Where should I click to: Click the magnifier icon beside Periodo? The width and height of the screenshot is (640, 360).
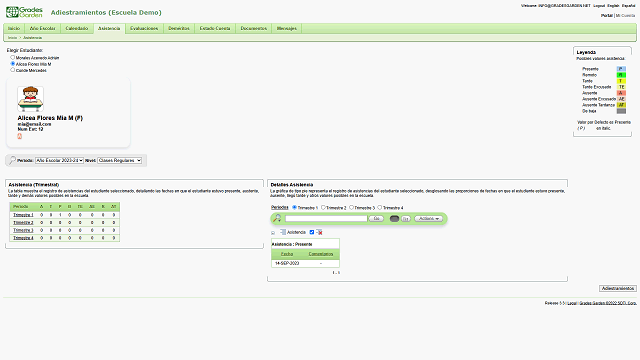pyautogui.click(x=12, y=160)
